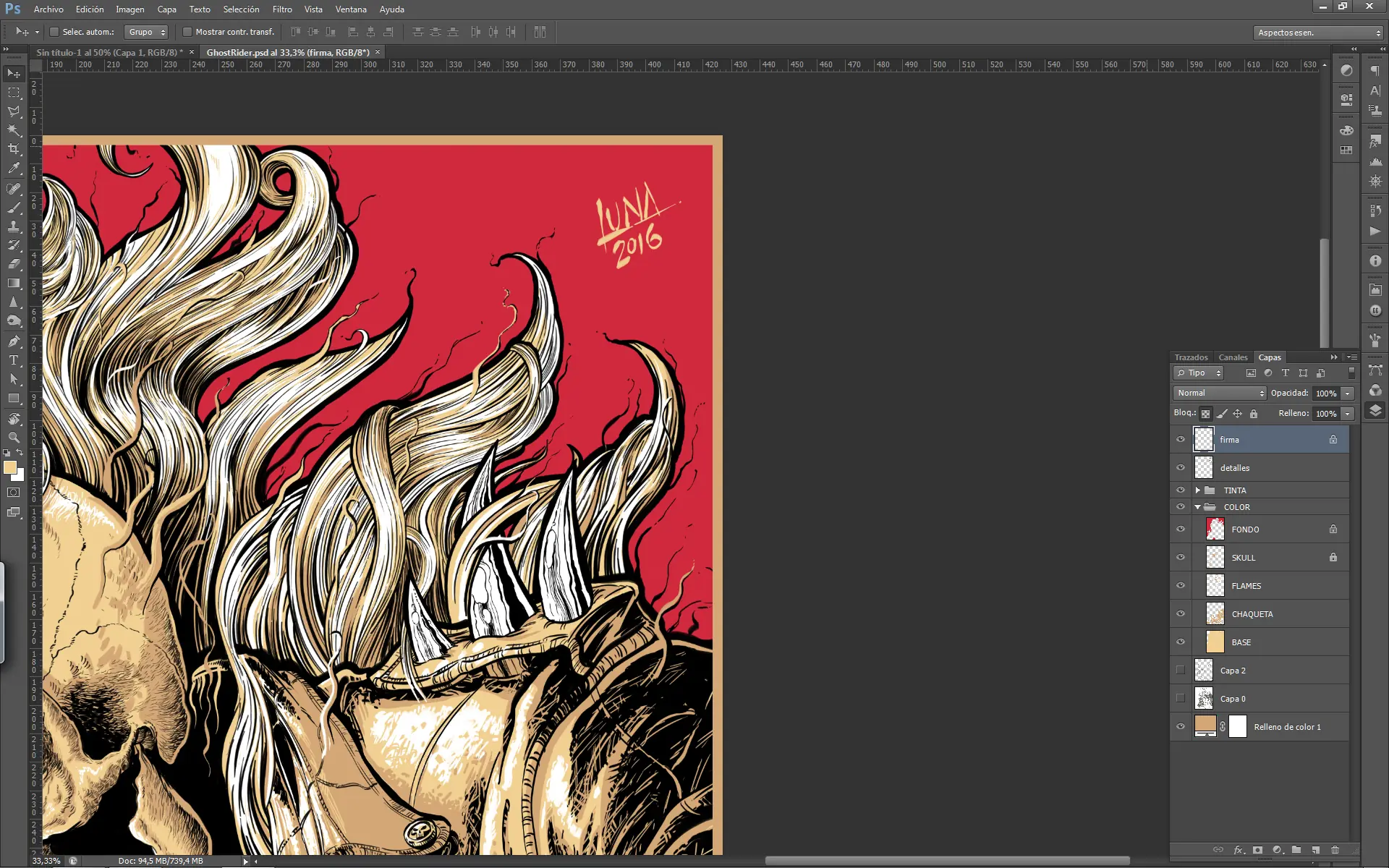Select the Hand tool
1389x868 pixels.
click(14, 419)
